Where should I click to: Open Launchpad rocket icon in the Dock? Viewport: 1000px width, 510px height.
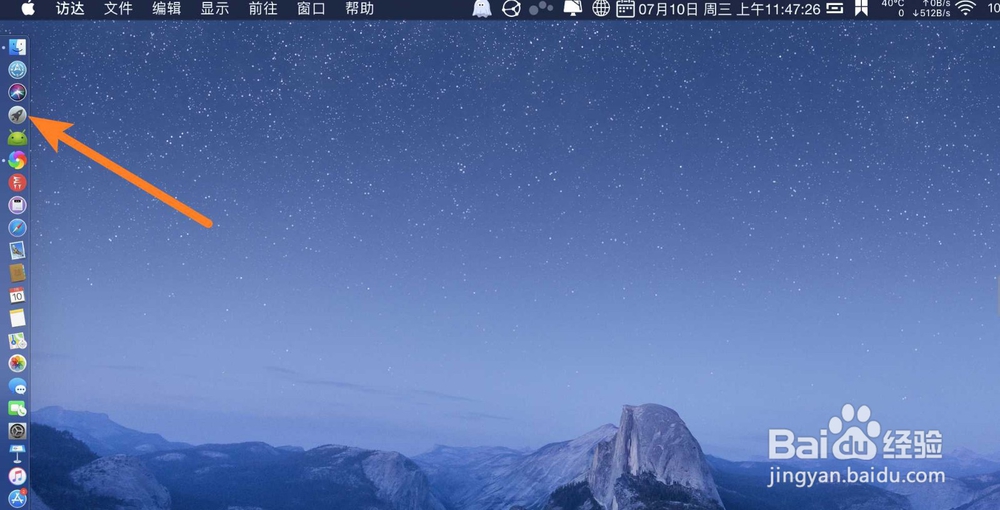17,115
